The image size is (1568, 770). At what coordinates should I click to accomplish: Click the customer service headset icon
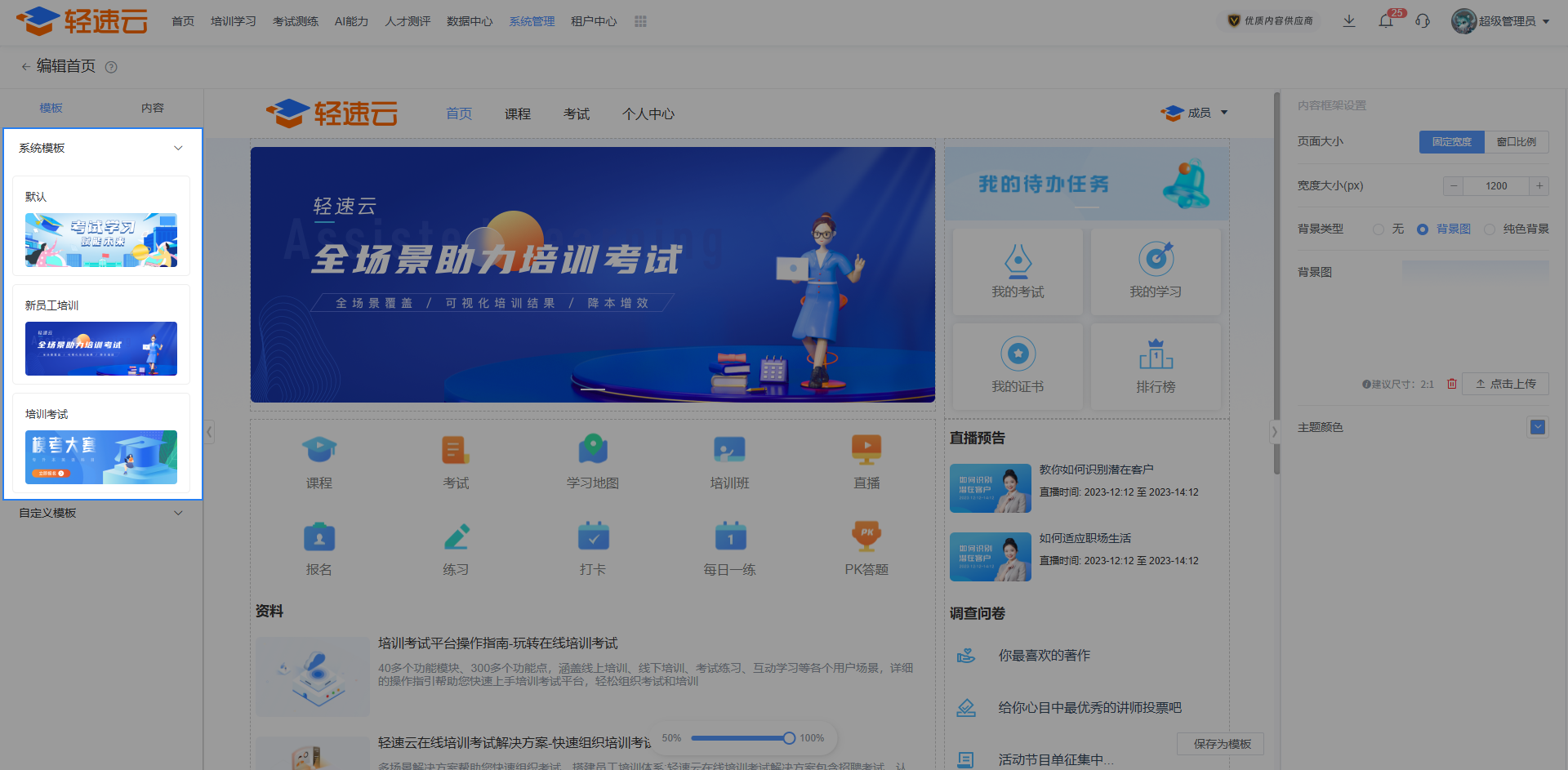[1423, 21]
